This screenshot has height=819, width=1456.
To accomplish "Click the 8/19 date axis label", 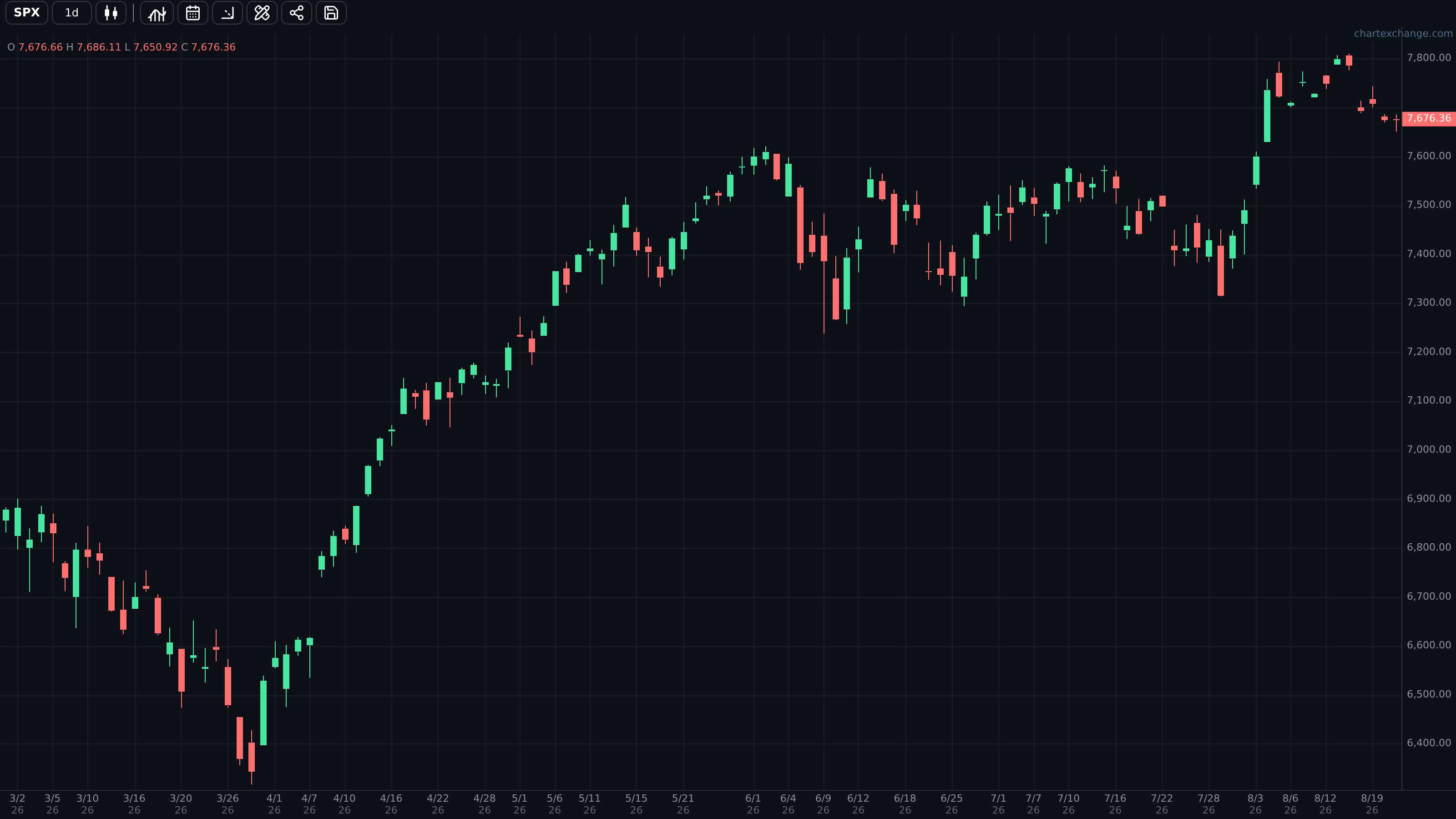I will (1372, 804).
